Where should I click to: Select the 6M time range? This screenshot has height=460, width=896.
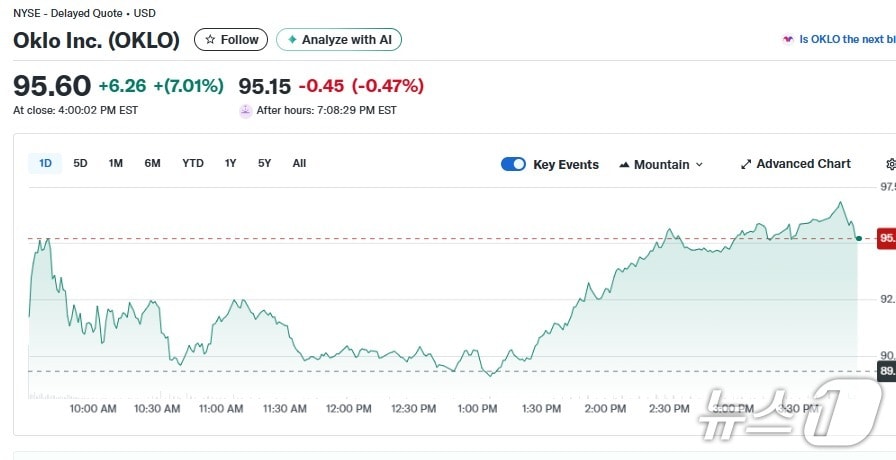pos(152,163)
